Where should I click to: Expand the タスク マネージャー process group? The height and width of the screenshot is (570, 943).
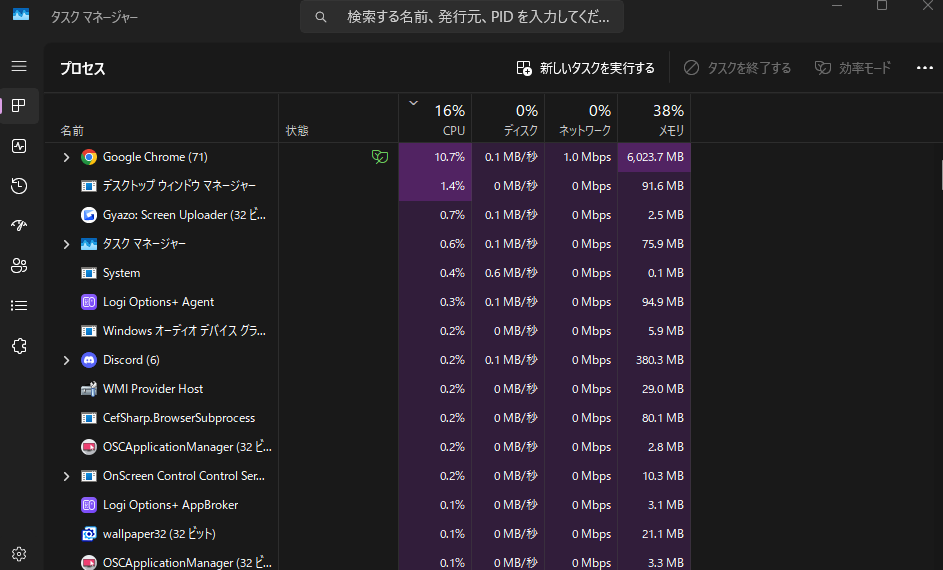[x=66, y=244]
